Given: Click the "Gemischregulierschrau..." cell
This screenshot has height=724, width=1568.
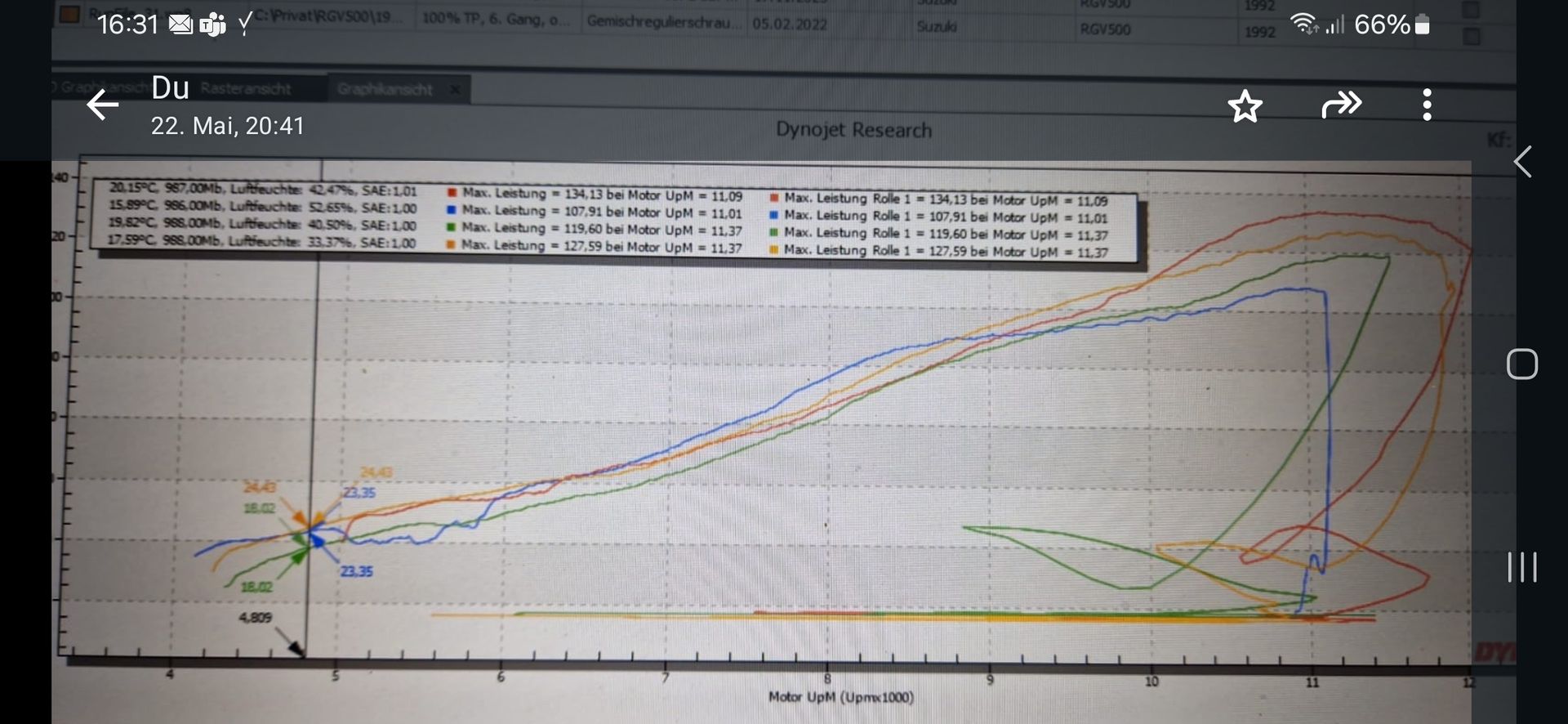Looking at the screenshot, I should (x=663, y=21).
